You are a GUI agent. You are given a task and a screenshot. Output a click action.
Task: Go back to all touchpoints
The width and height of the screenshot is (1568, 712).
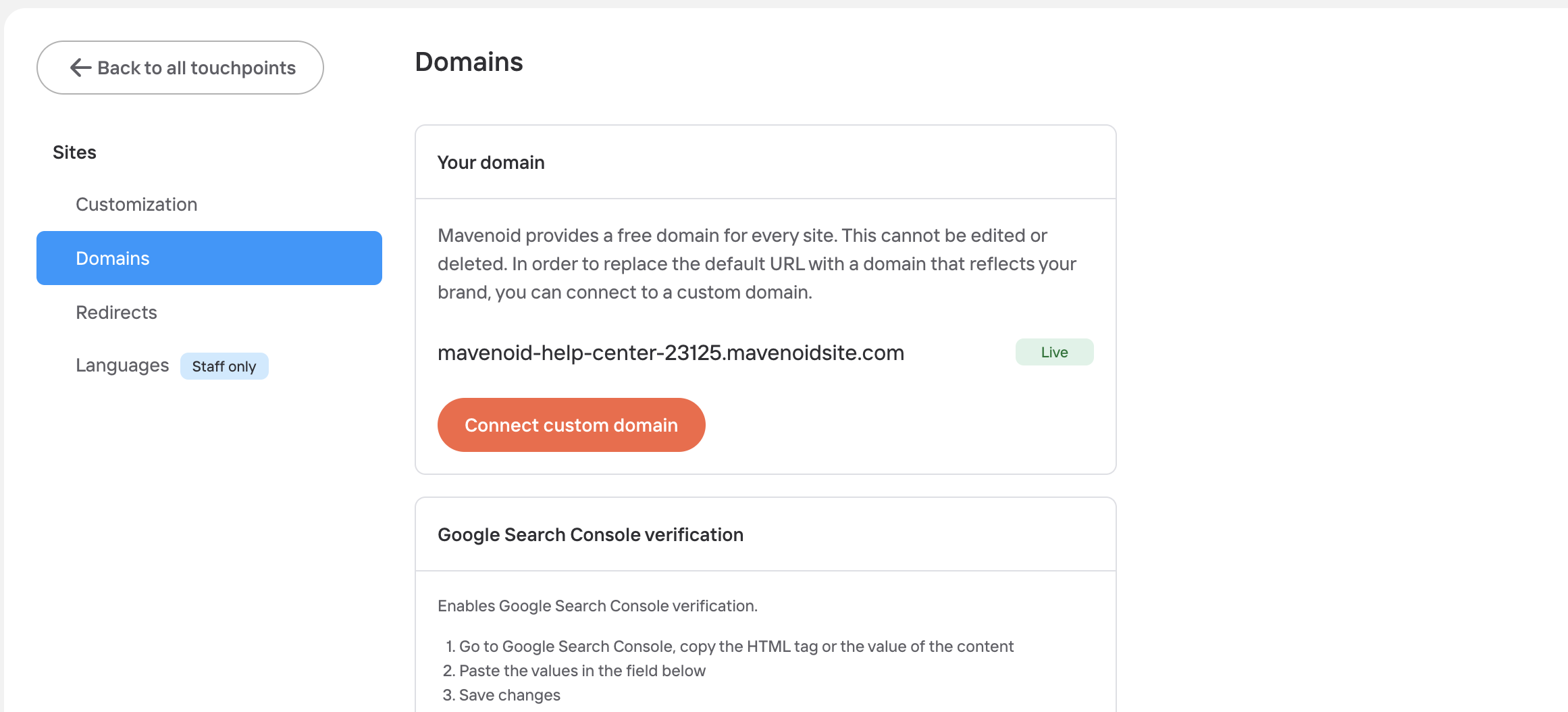[x=180, y=68]
